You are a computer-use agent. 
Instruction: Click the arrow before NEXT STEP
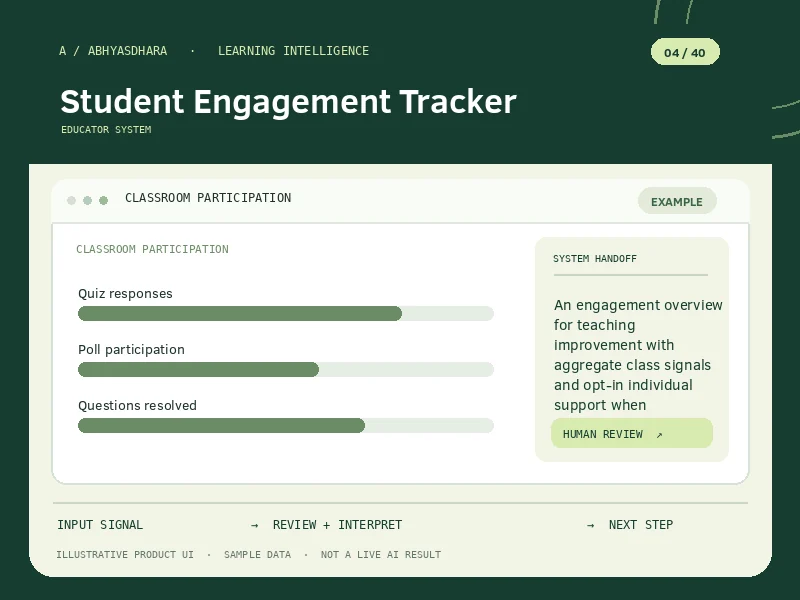click(x=590, y=525)
